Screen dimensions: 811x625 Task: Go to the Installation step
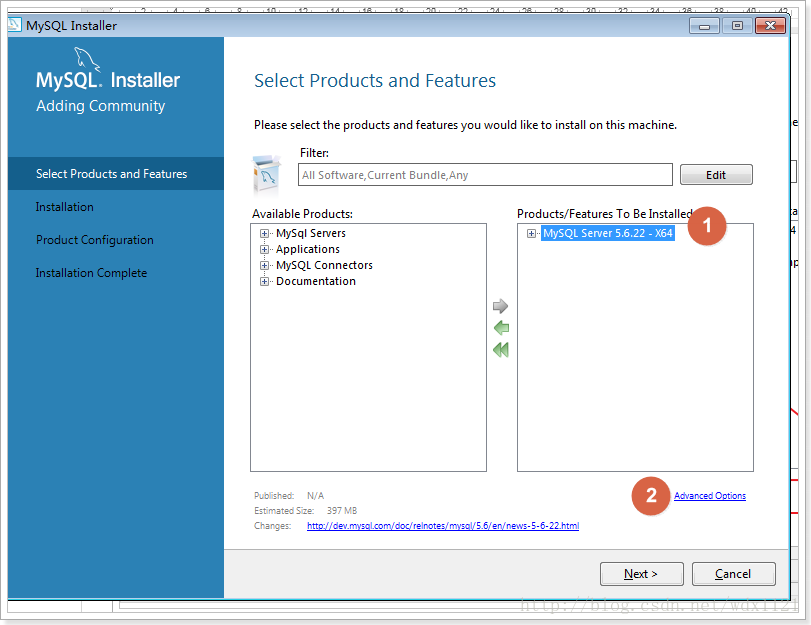(x=65, y=207)
